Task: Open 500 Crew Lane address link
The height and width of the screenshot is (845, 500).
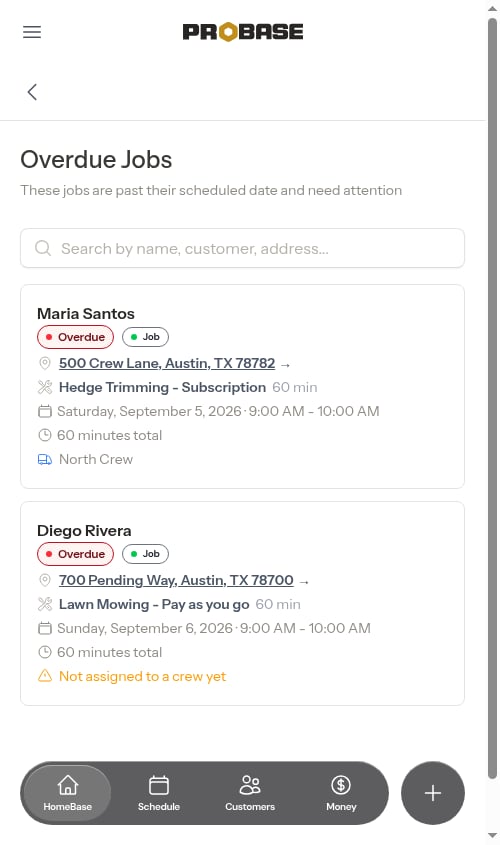Action: [167, 363]
